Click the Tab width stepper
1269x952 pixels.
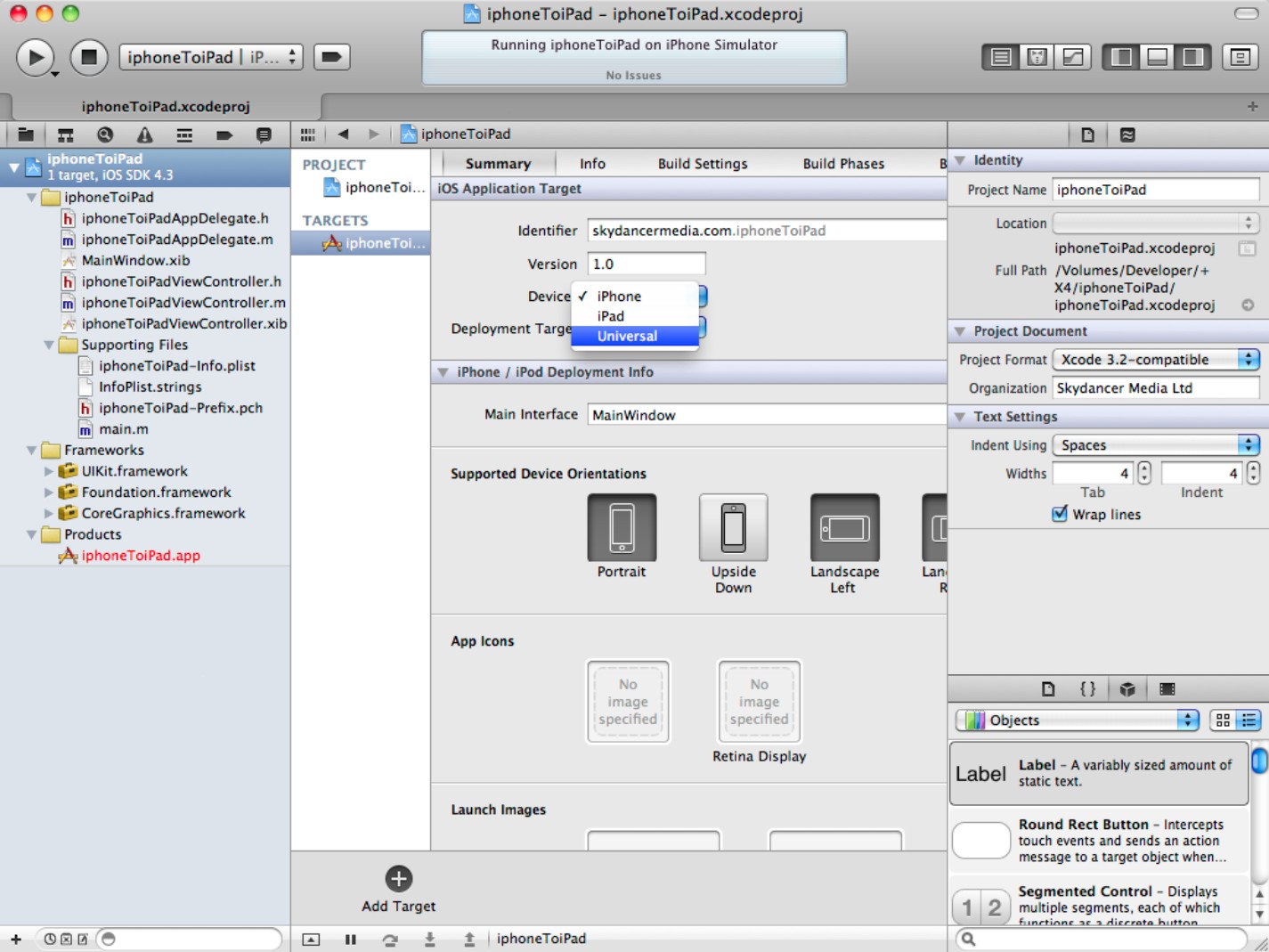tap(1144, 473)
